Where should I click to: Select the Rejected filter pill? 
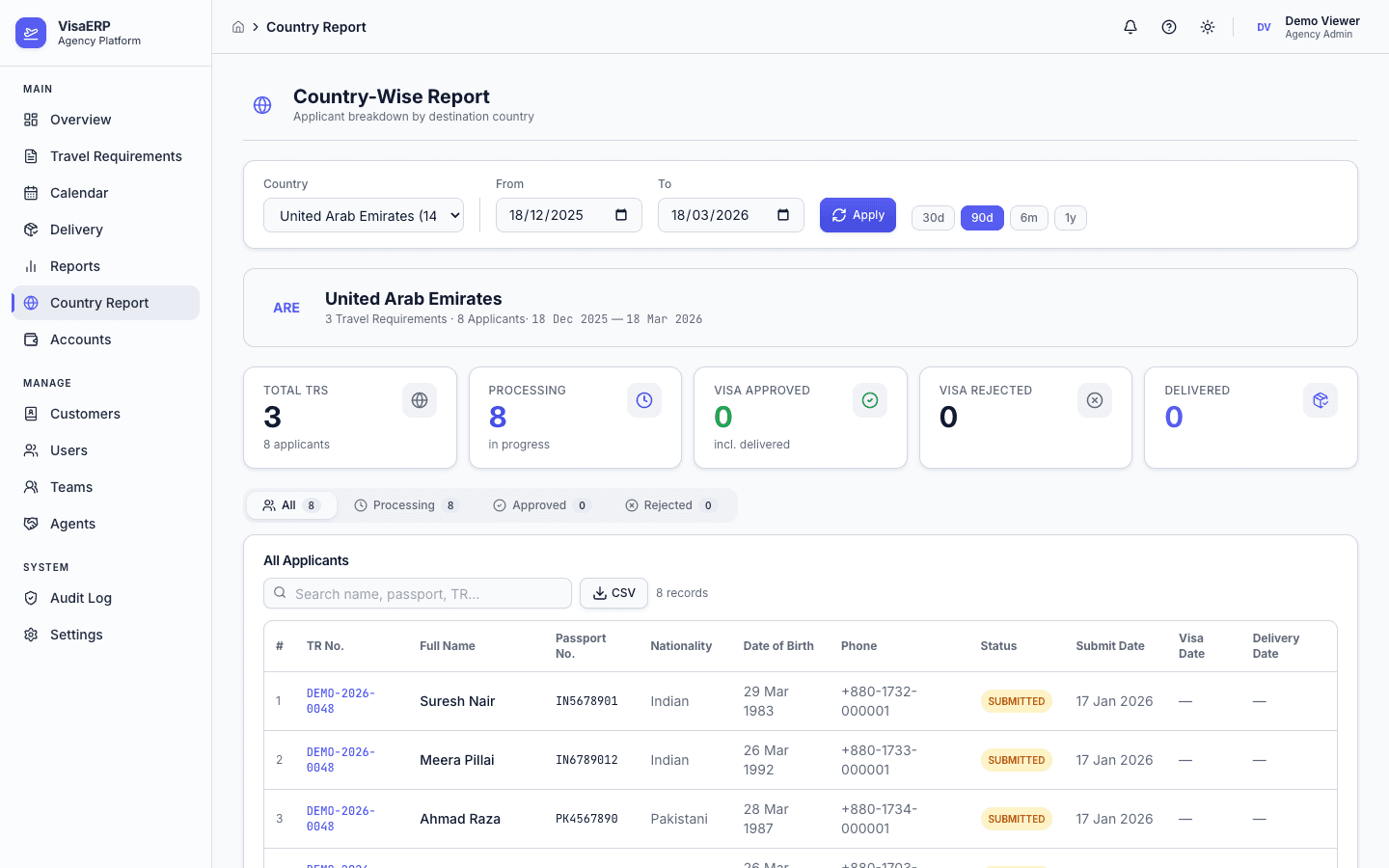pos(668,504)
